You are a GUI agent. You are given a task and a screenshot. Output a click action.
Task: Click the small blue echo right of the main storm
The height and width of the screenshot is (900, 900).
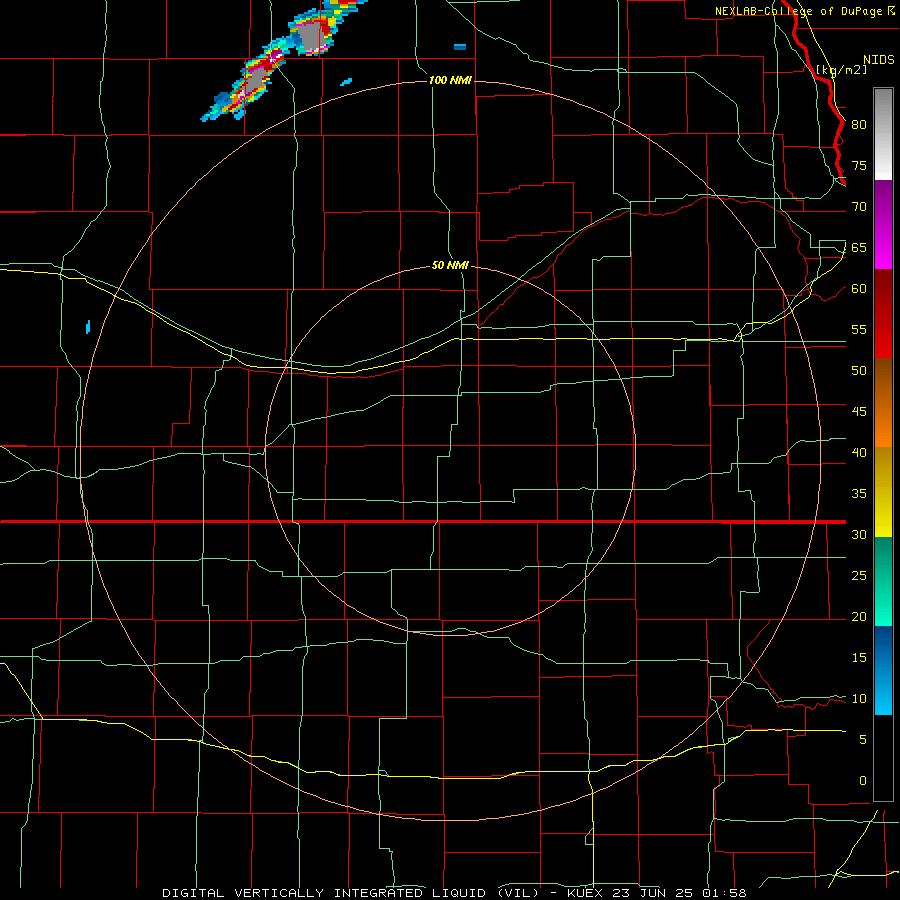pyautogui.click(x=460, y=46)
